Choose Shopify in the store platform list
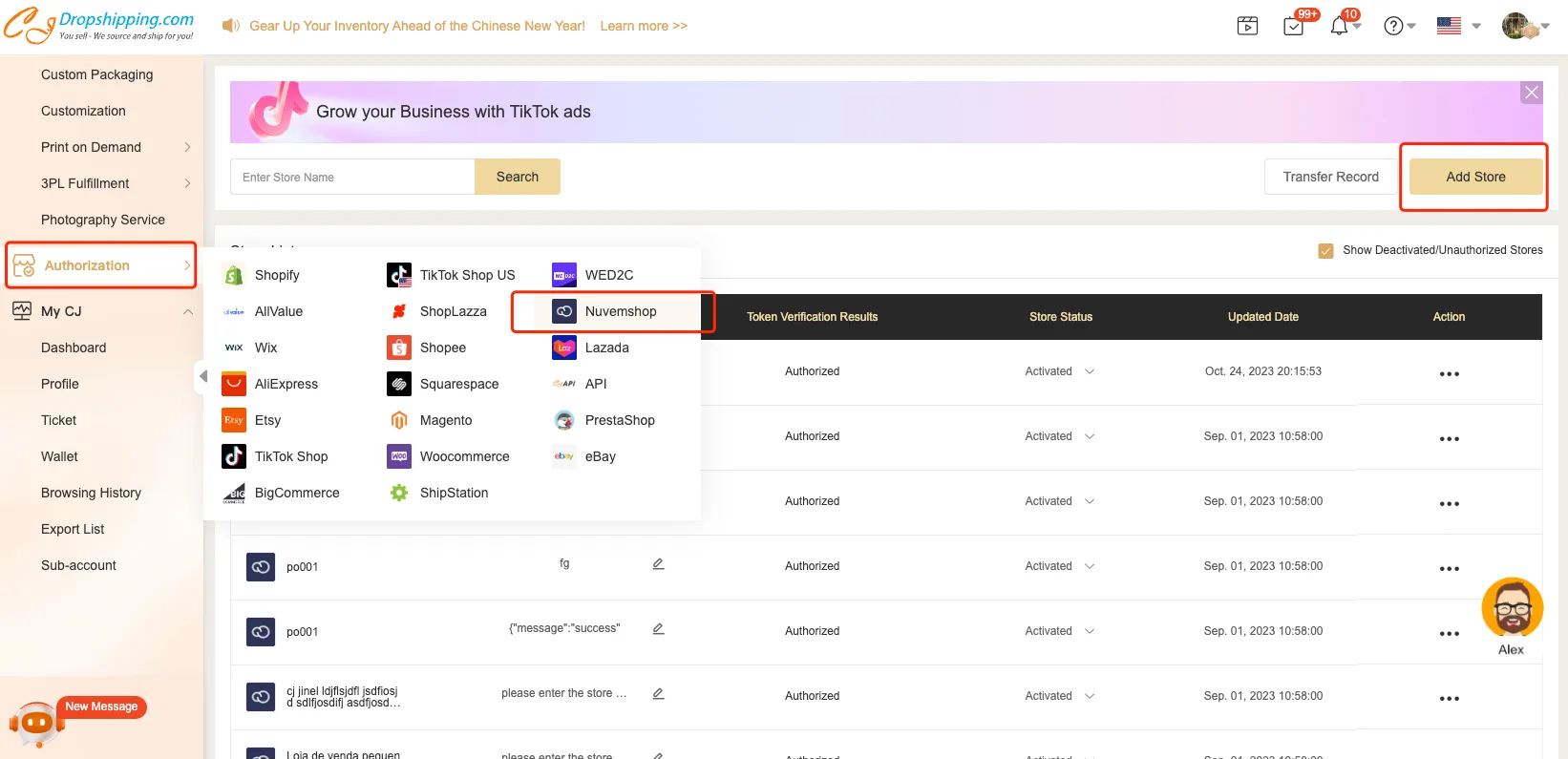The width and height of the screenshot is (1568, 759). pos(276,275)
